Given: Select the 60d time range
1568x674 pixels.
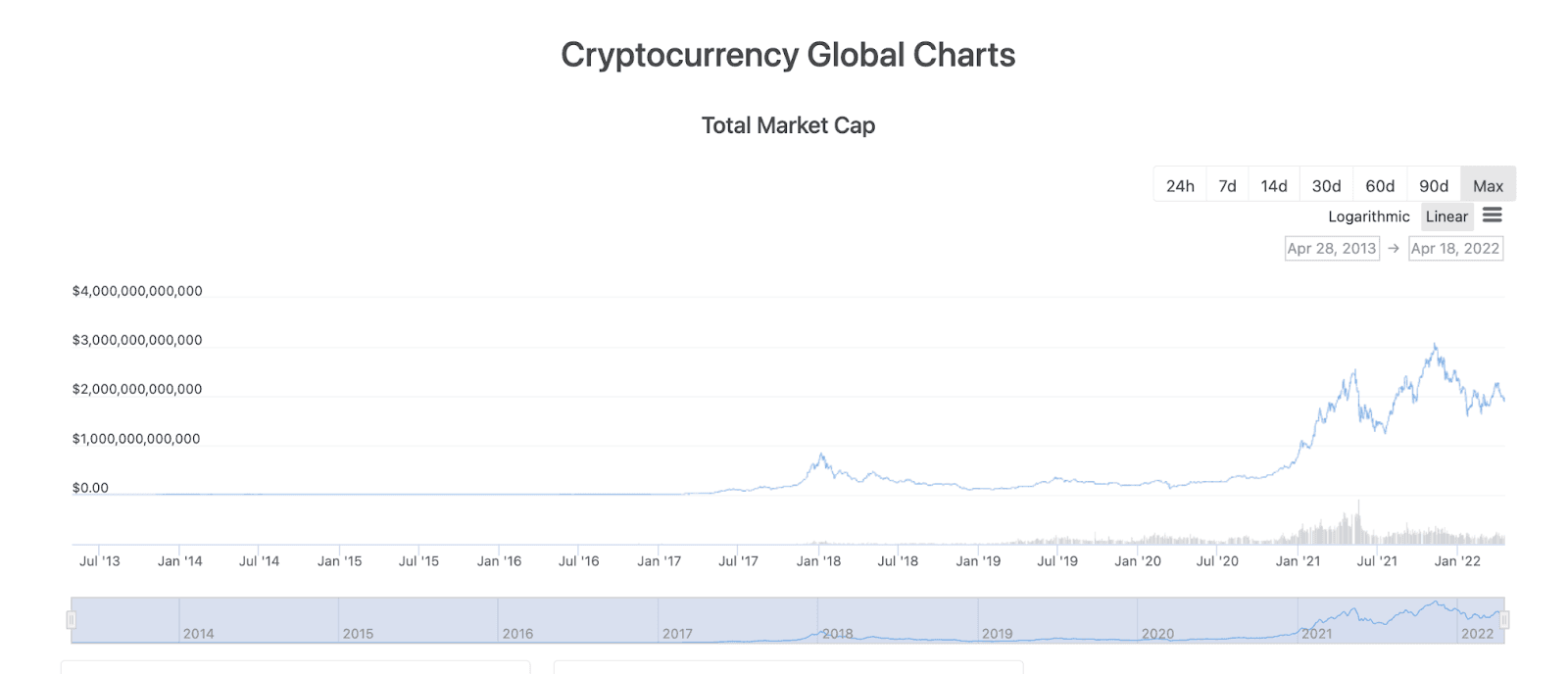Looking at the screenshot, I should point(1380,184).
